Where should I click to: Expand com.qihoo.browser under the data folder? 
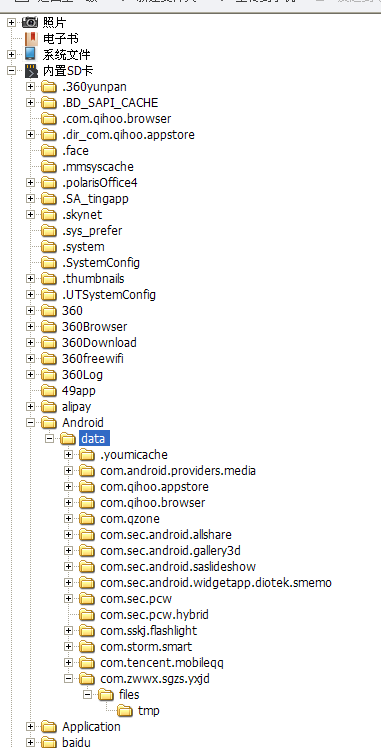69,503
